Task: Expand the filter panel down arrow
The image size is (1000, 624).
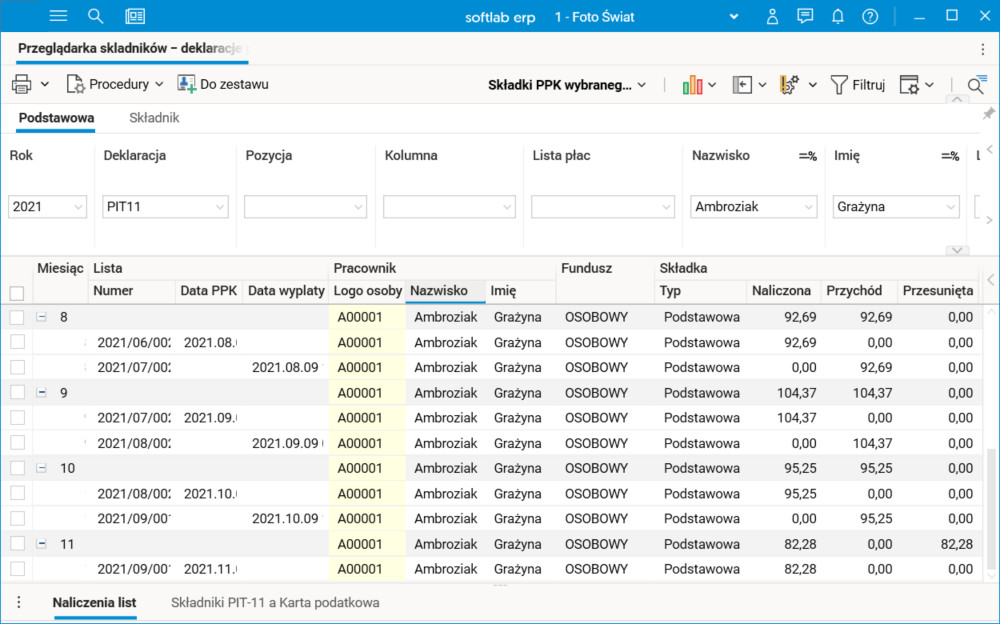Action: coord(957,250)
